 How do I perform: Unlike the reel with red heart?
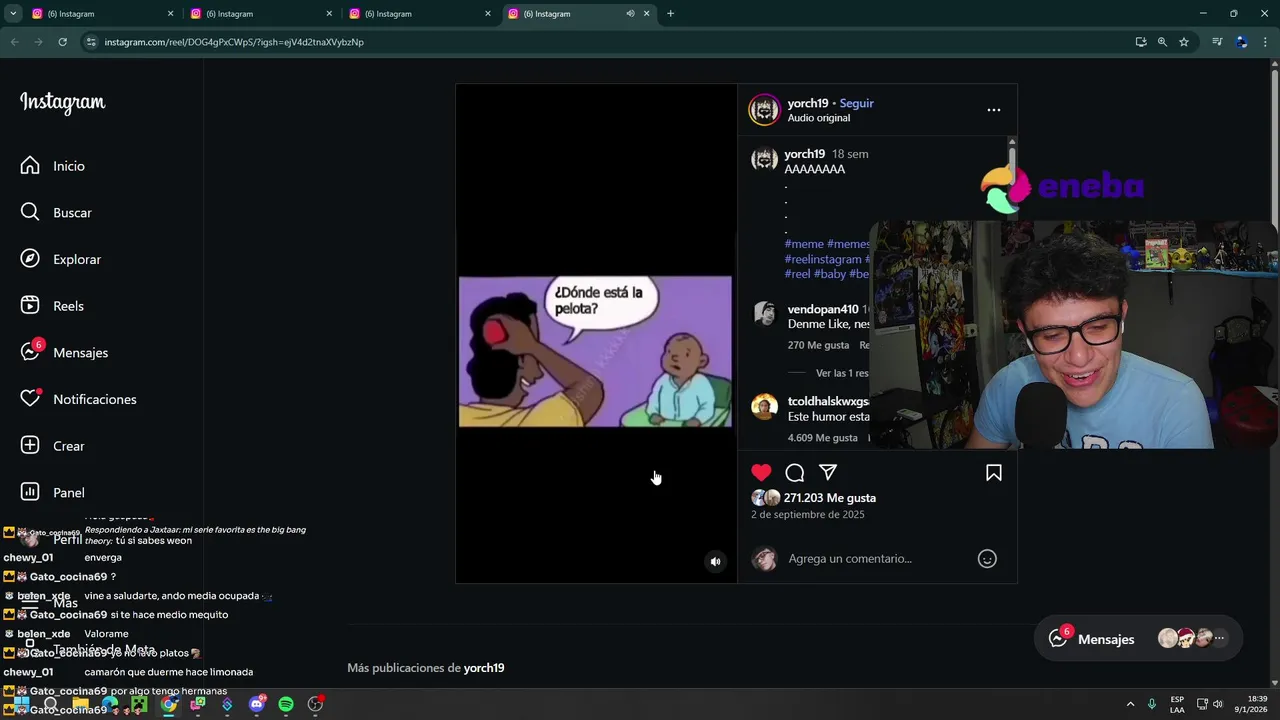point(761,472)
